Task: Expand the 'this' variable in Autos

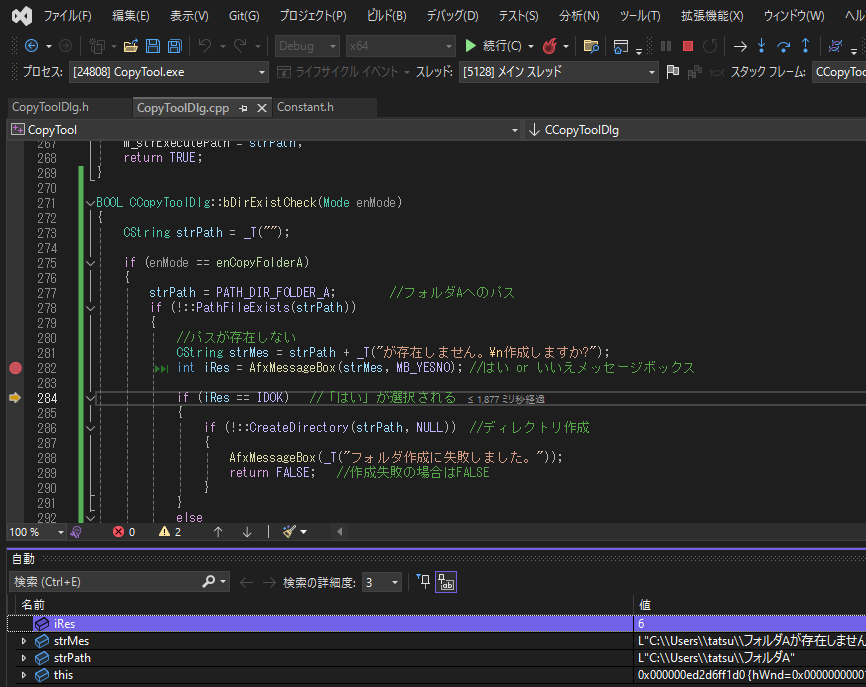Action: (x=24, y=675)
